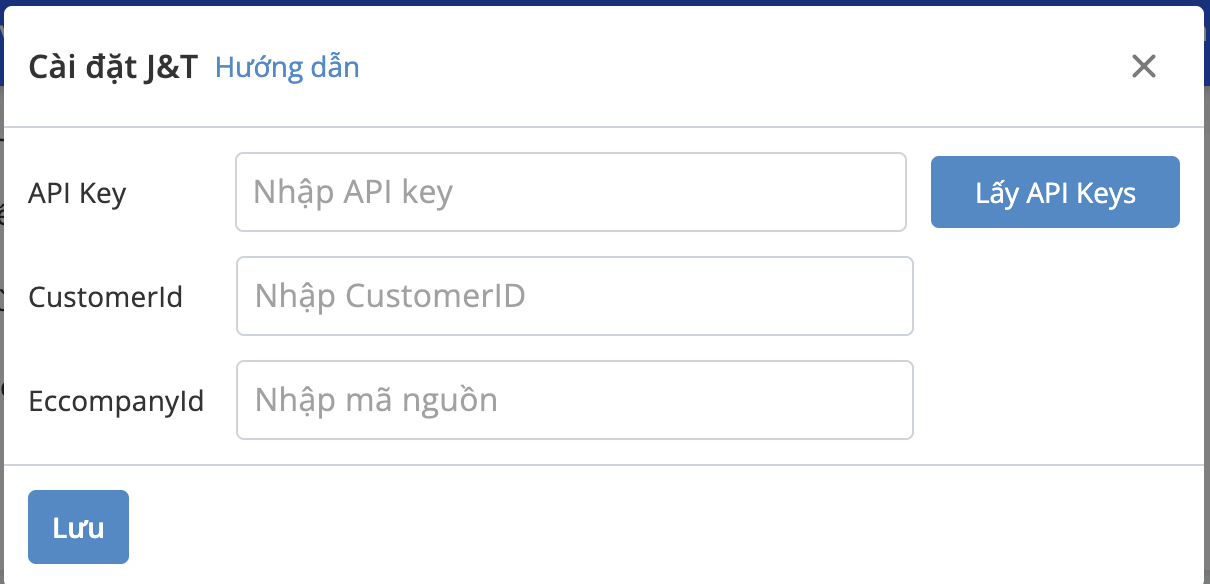Click the API Key field label
This screenshot has height=584, width=1210.
tap(77, 192)
